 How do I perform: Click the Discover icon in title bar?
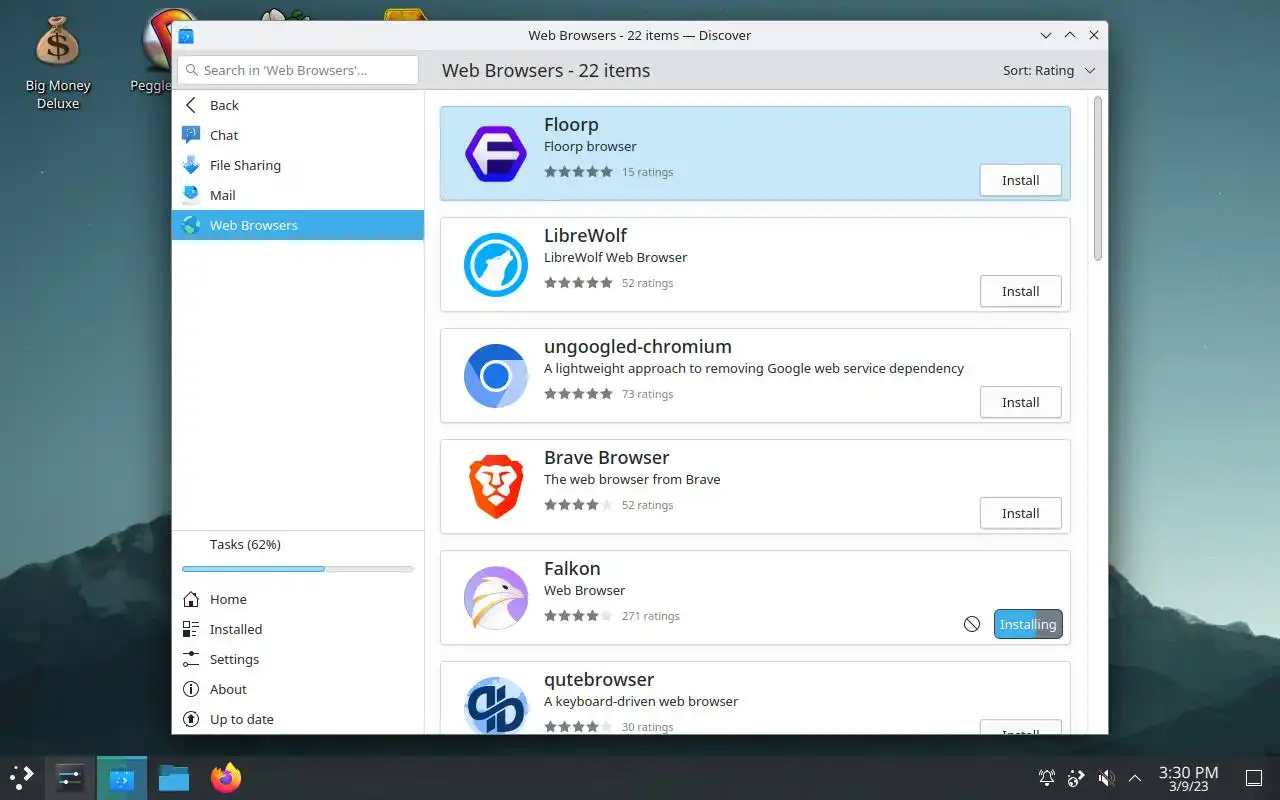click(186, 35)
